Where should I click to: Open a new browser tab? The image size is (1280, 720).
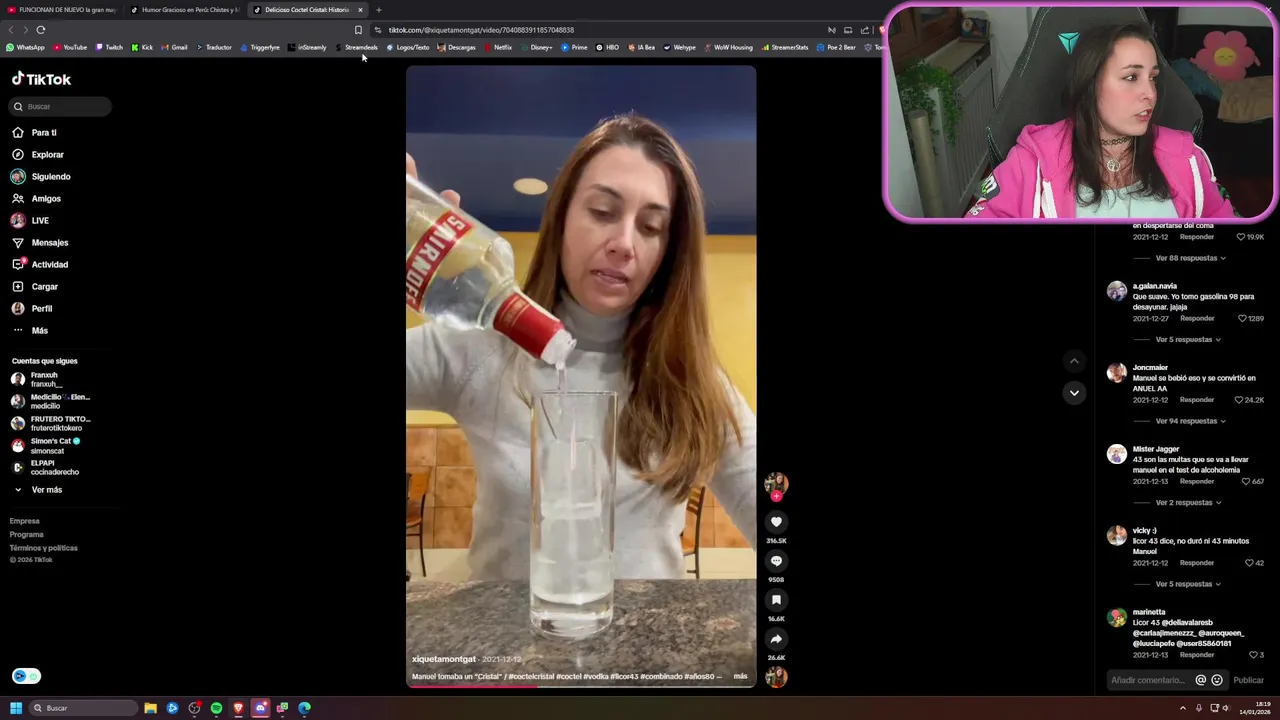[x=379, y=10]
